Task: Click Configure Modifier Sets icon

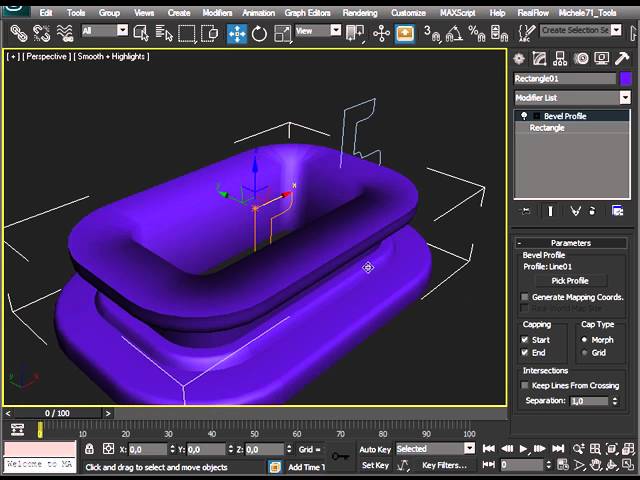Action: [617, 211]
